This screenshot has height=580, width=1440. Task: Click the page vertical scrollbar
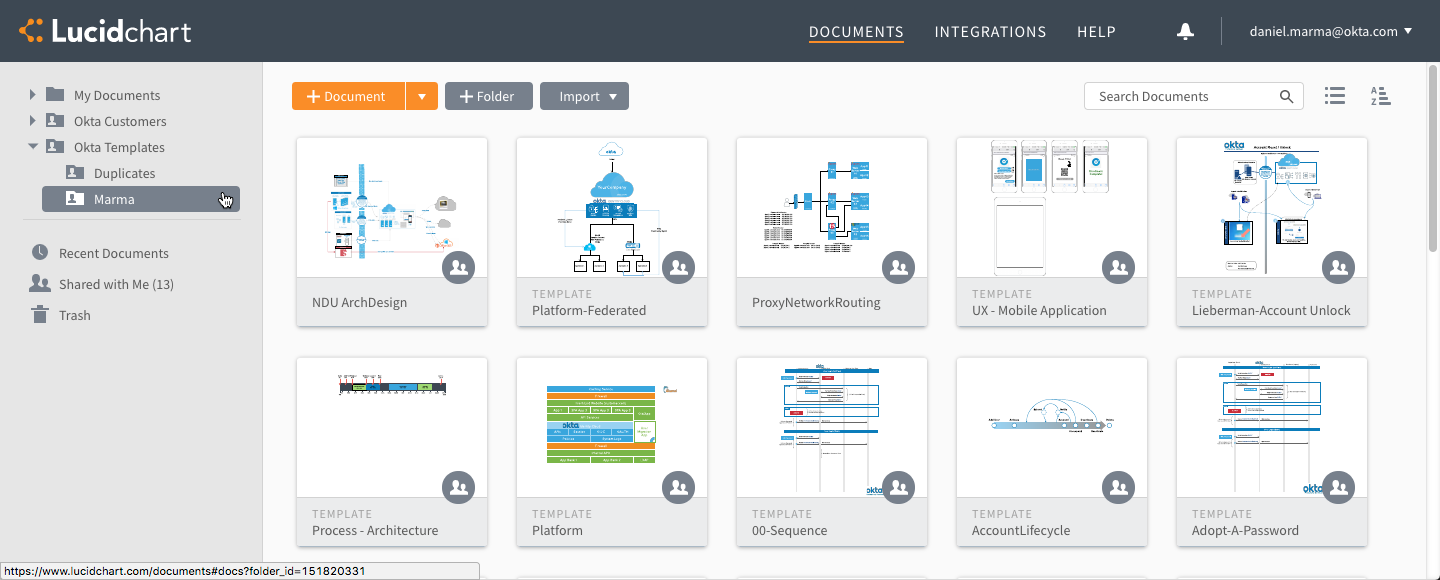tap(1434, 160)
